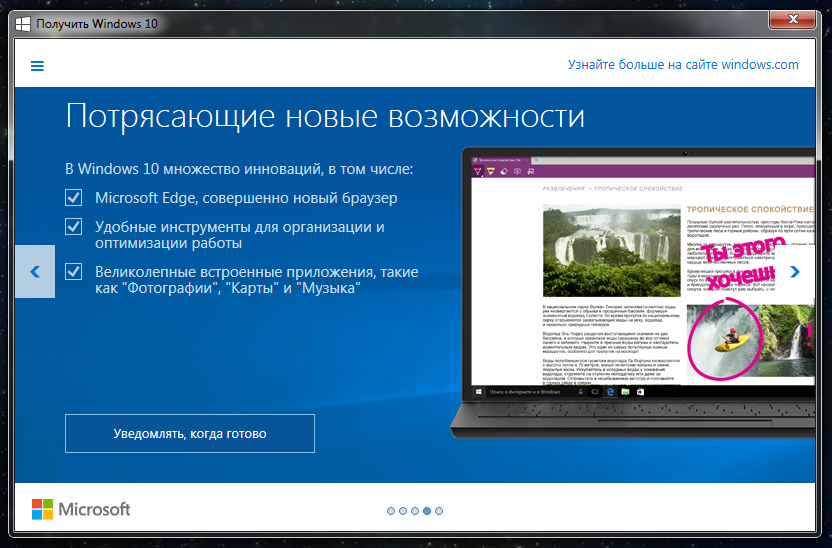Image resolution: width=832 pixels, height=548 pixels.
Task: Select the second page indicator dot
Action: [x=403, y=511]
